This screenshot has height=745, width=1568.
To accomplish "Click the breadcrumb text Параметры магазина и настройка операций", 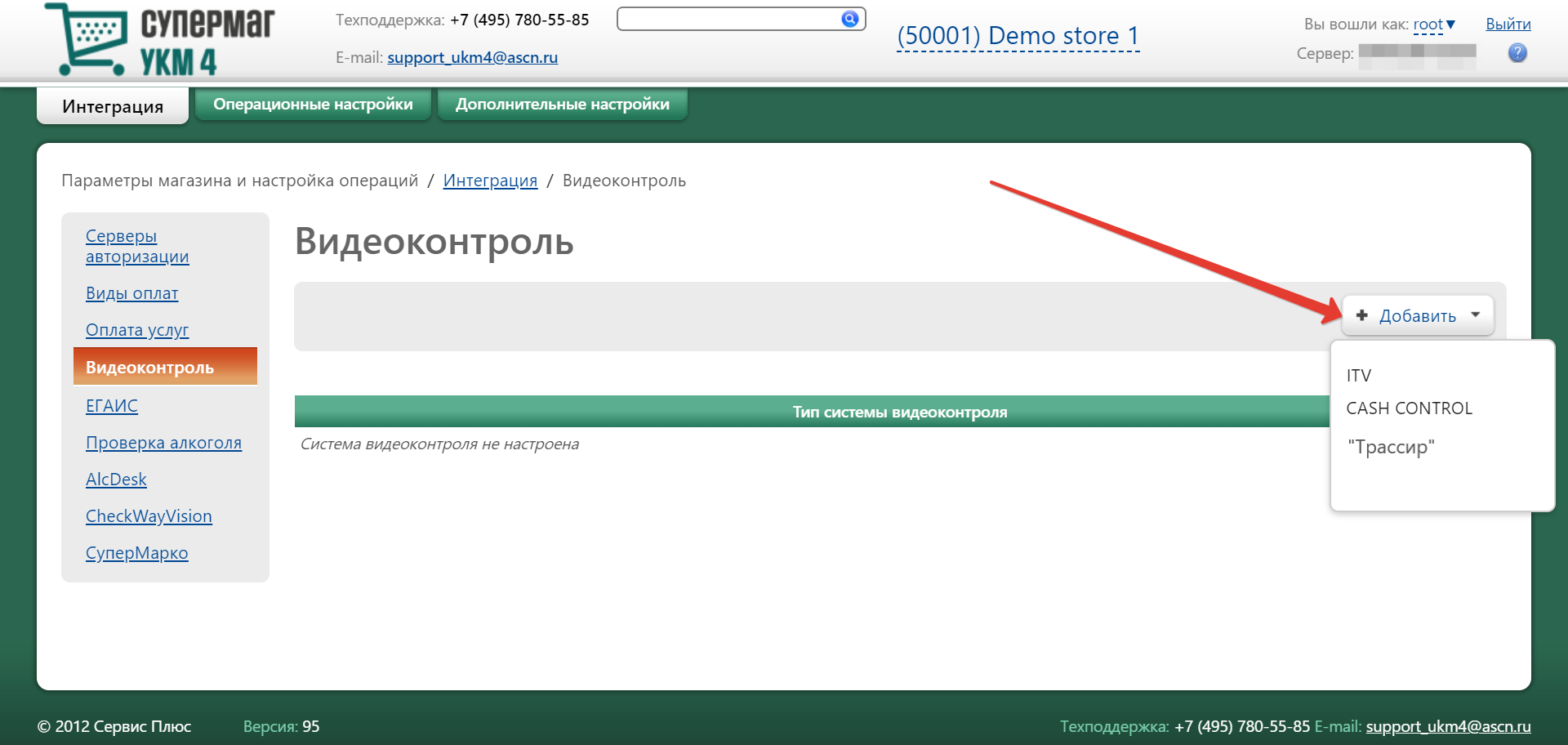I will [239, 181].
